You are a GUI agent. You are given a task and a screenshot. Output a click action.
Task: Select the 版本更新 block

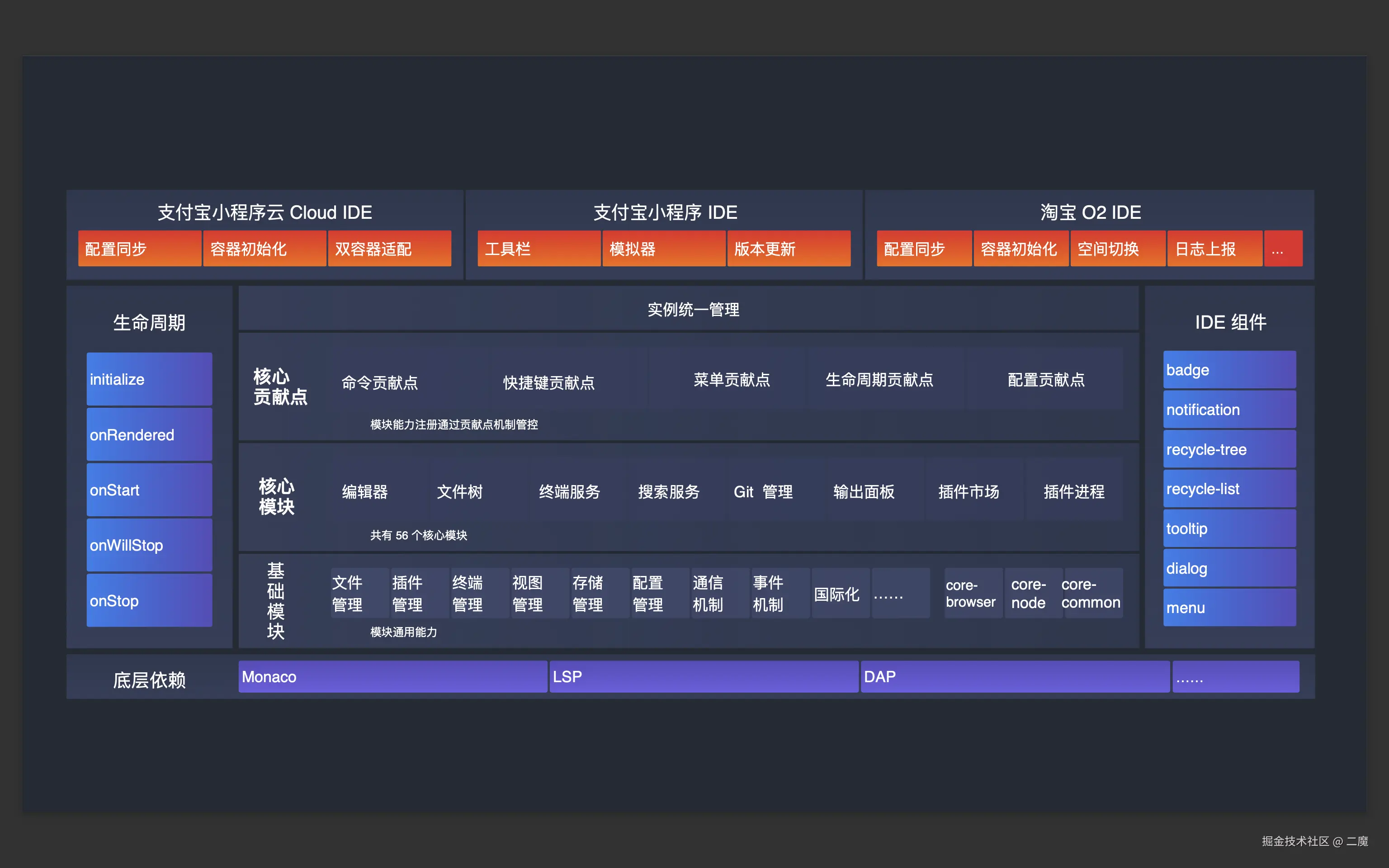coord(789,249)
